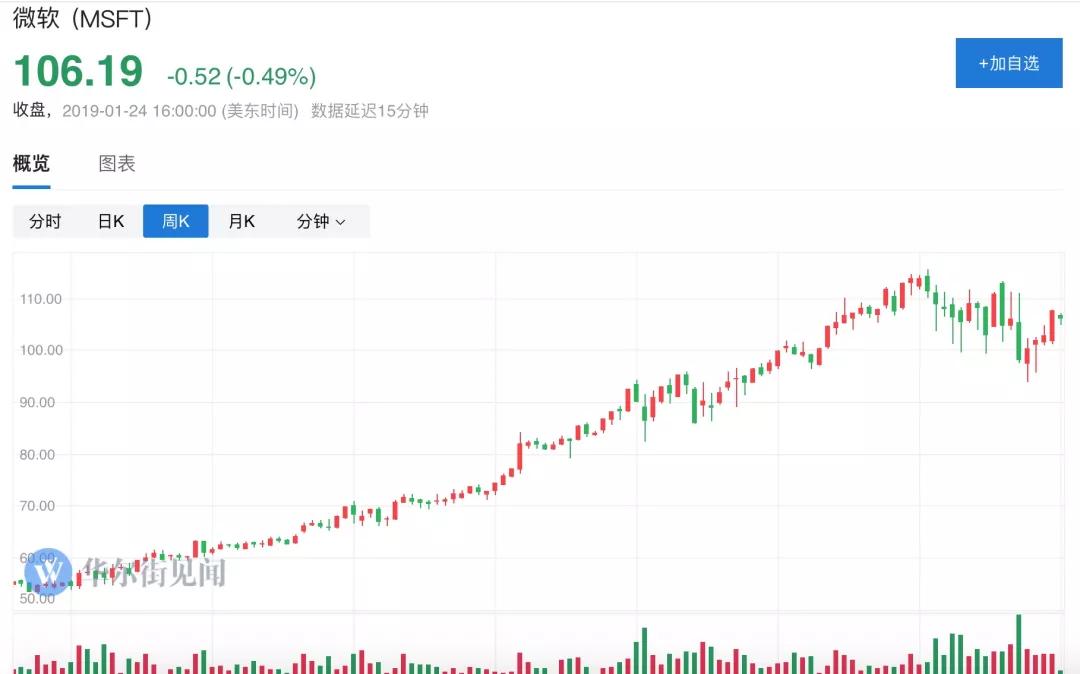The image size is (1080, 674).
Task: Expand the 分钟 minutes dropdown
Action: pos(321,221)
